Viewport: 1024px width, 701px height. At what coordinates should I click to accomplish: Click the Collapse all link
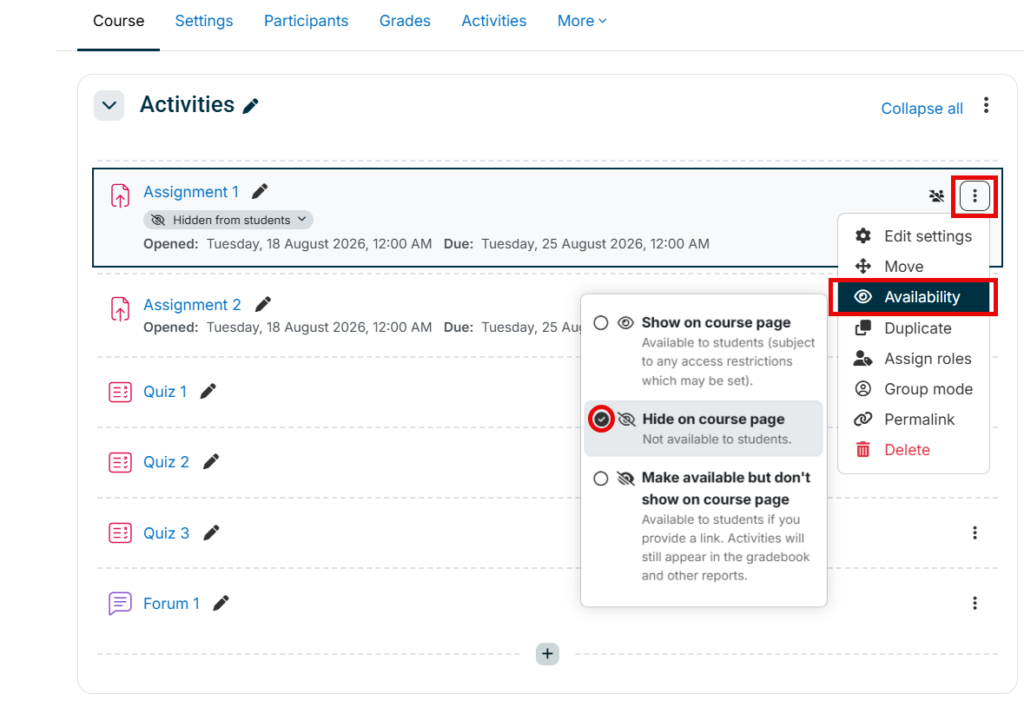(921, 108)
